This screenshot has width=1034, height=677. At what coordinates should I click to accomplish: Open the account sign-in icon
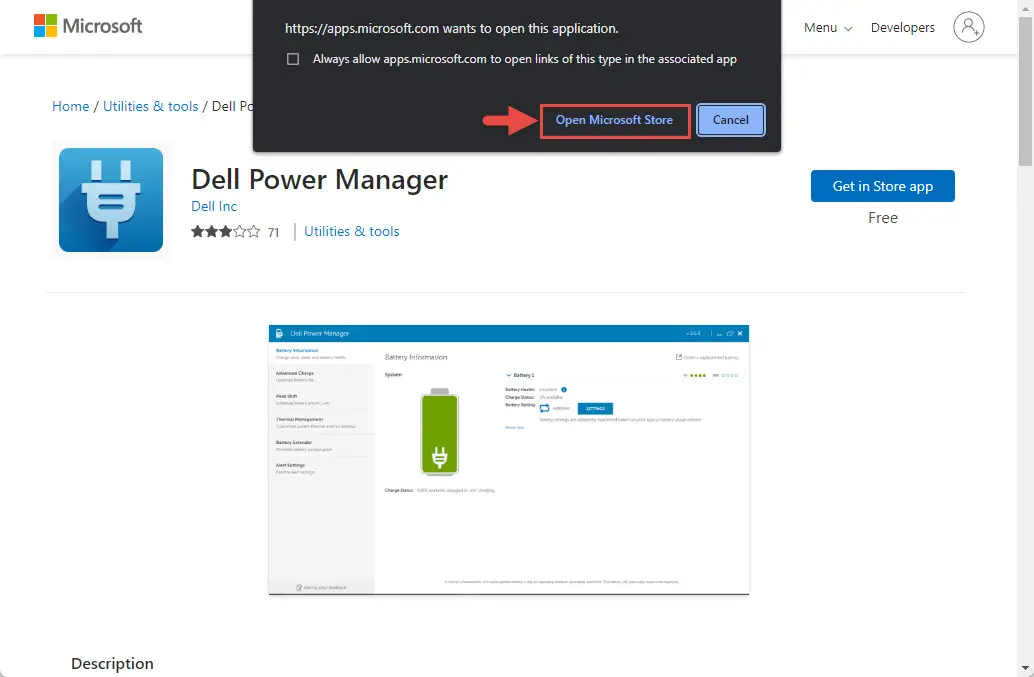968,27
